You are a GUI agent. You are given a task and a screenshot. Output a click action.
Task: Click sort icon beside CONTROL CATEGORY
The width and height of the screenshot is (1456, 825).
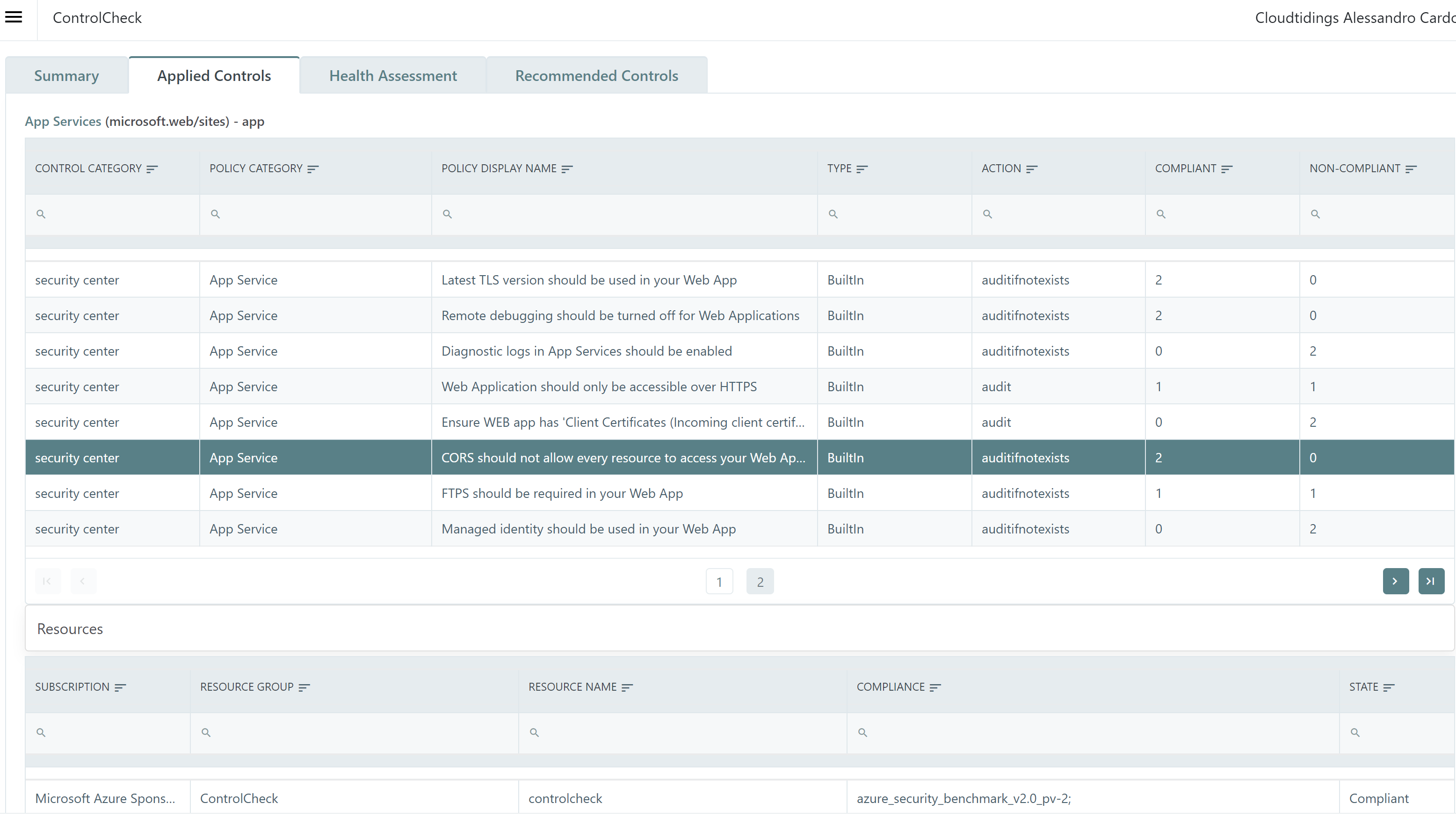click(152, 169)
